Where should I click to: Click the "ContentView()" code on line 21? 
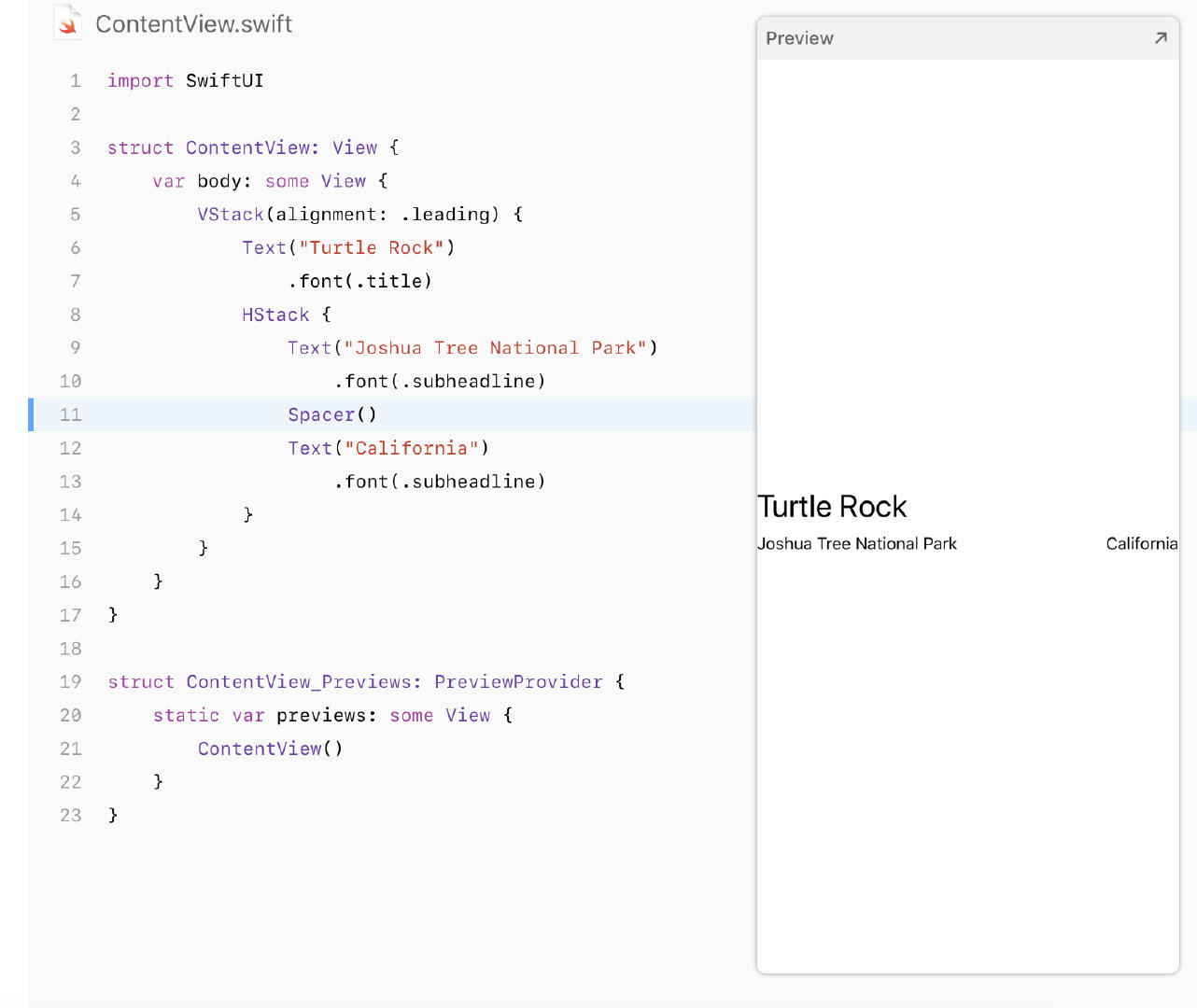click(x=270, y=749)
